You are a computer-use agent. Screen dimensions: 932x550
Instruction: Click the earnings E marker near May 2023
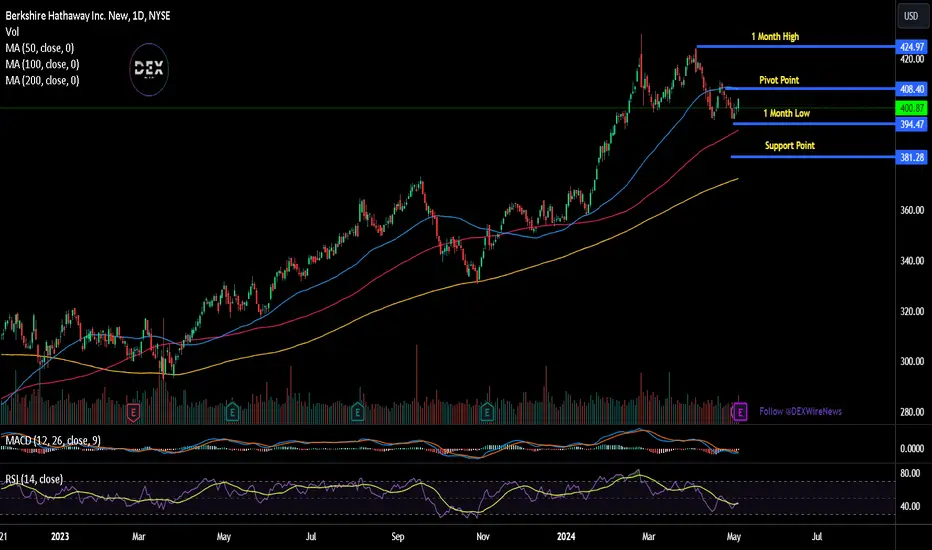[232, 412]
